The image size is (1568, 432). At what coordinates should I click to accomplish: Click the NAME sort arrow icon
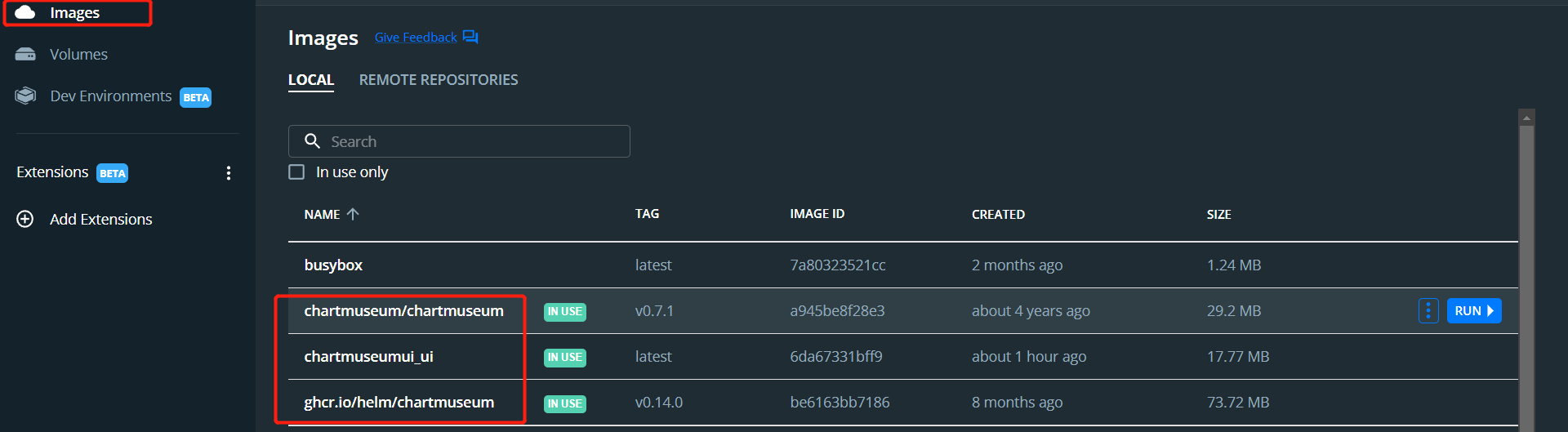click(353, 214)
